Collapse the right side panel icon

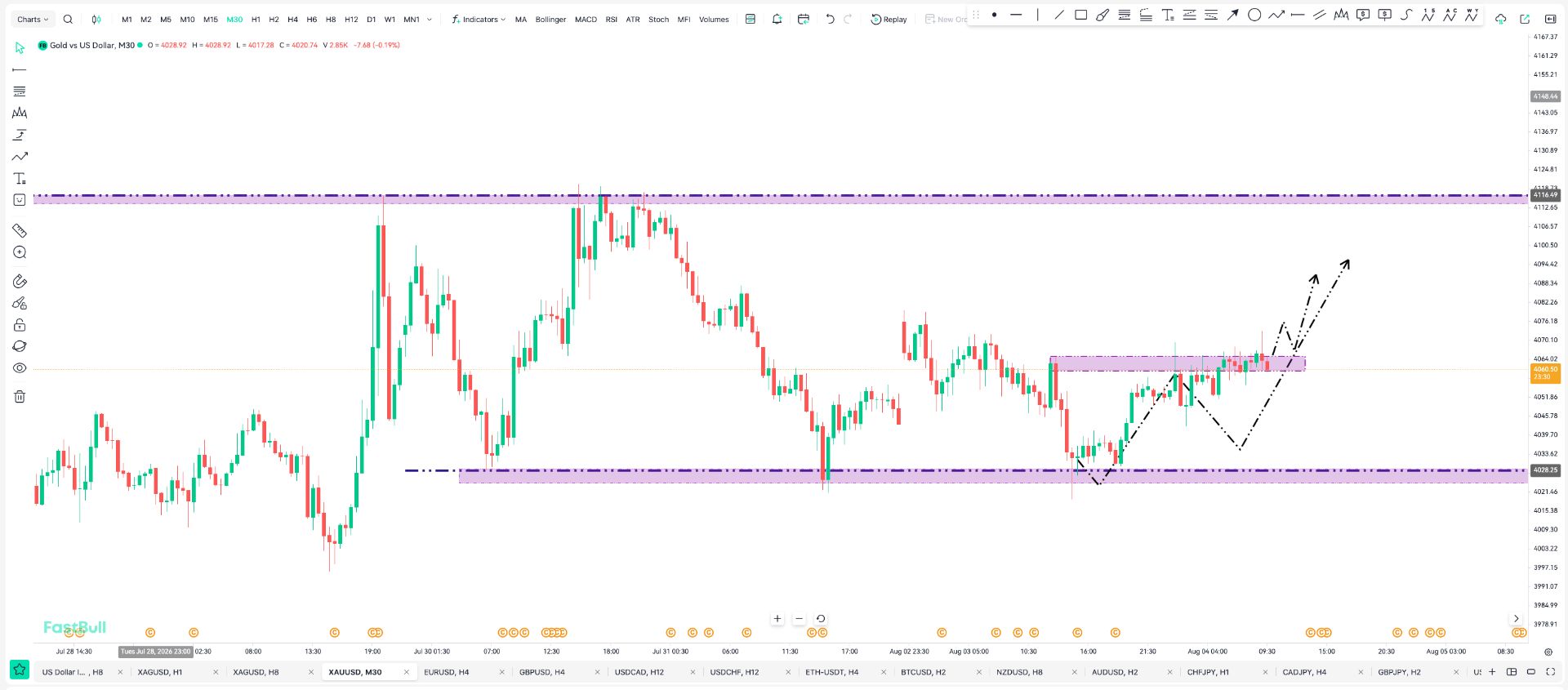(x=1550, y=19)
